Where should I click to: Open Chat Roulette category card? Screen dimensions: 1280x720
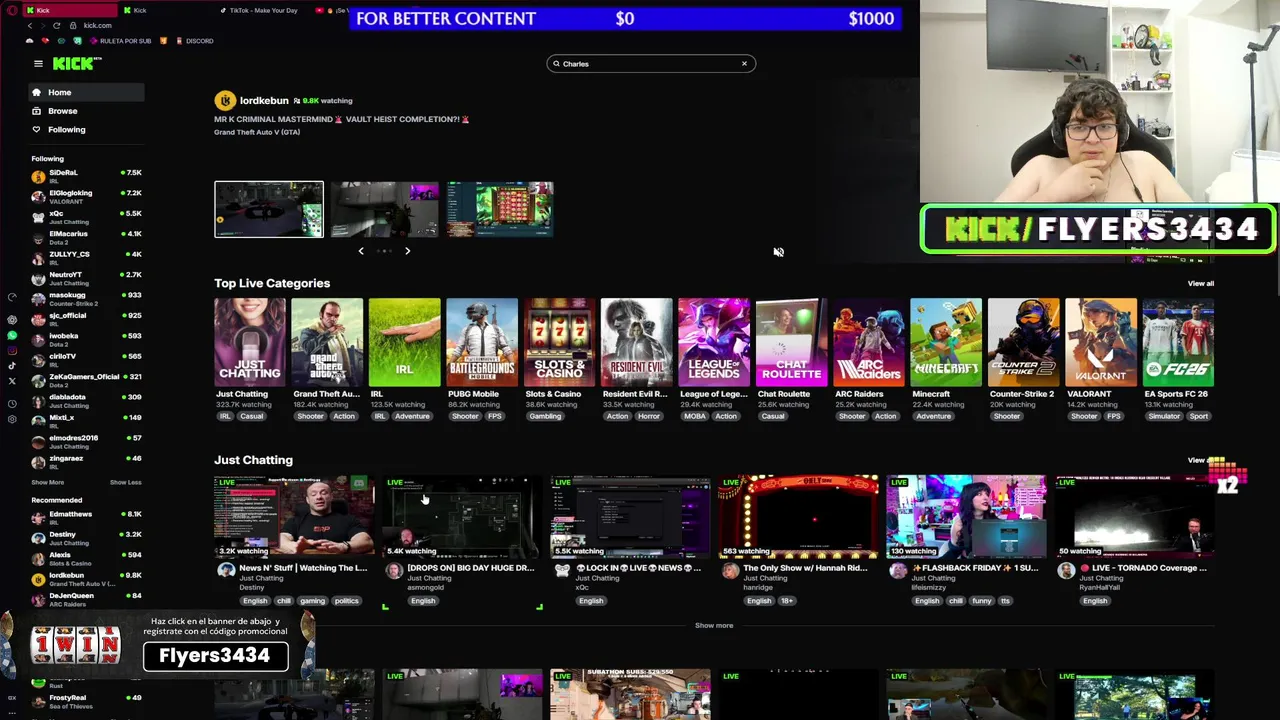[791, 342]
